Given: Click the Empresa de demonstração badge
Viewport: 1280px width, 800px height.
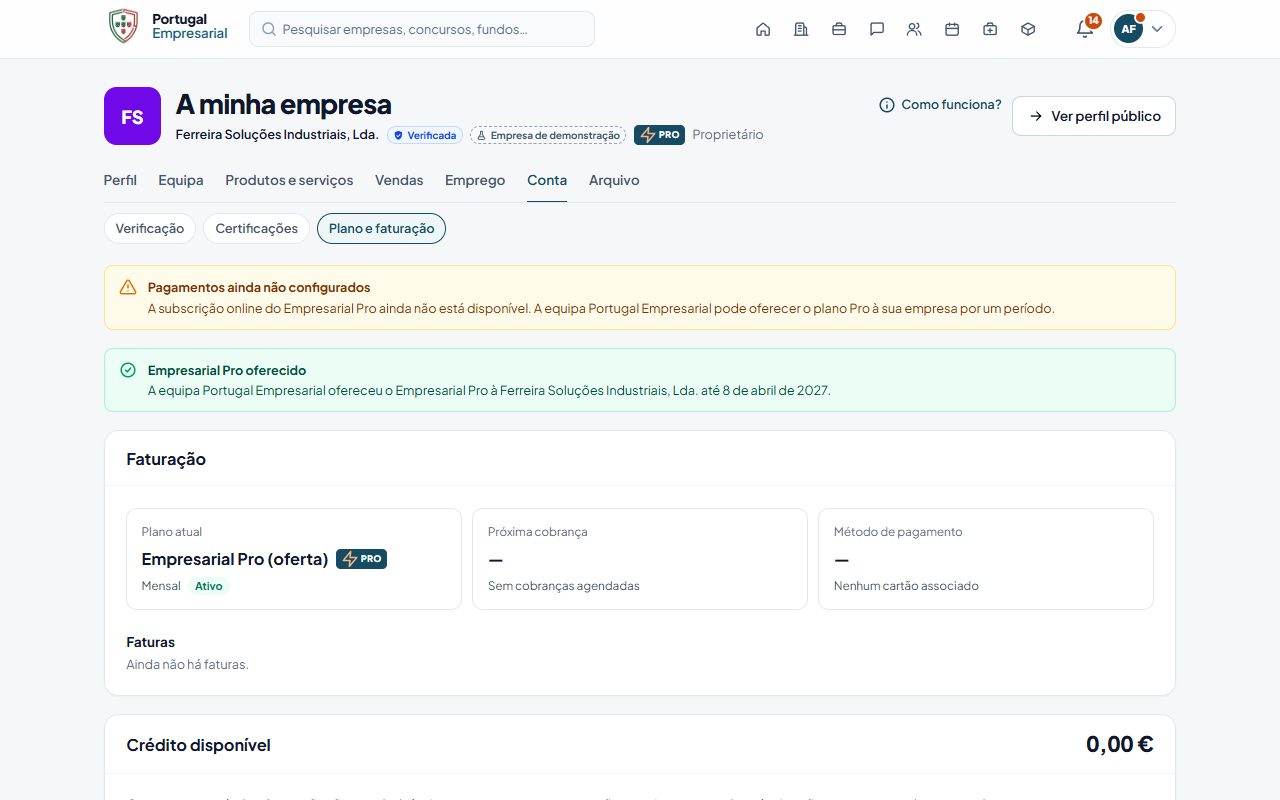Looking at the screenshot, I should click(x=548, y=135).
